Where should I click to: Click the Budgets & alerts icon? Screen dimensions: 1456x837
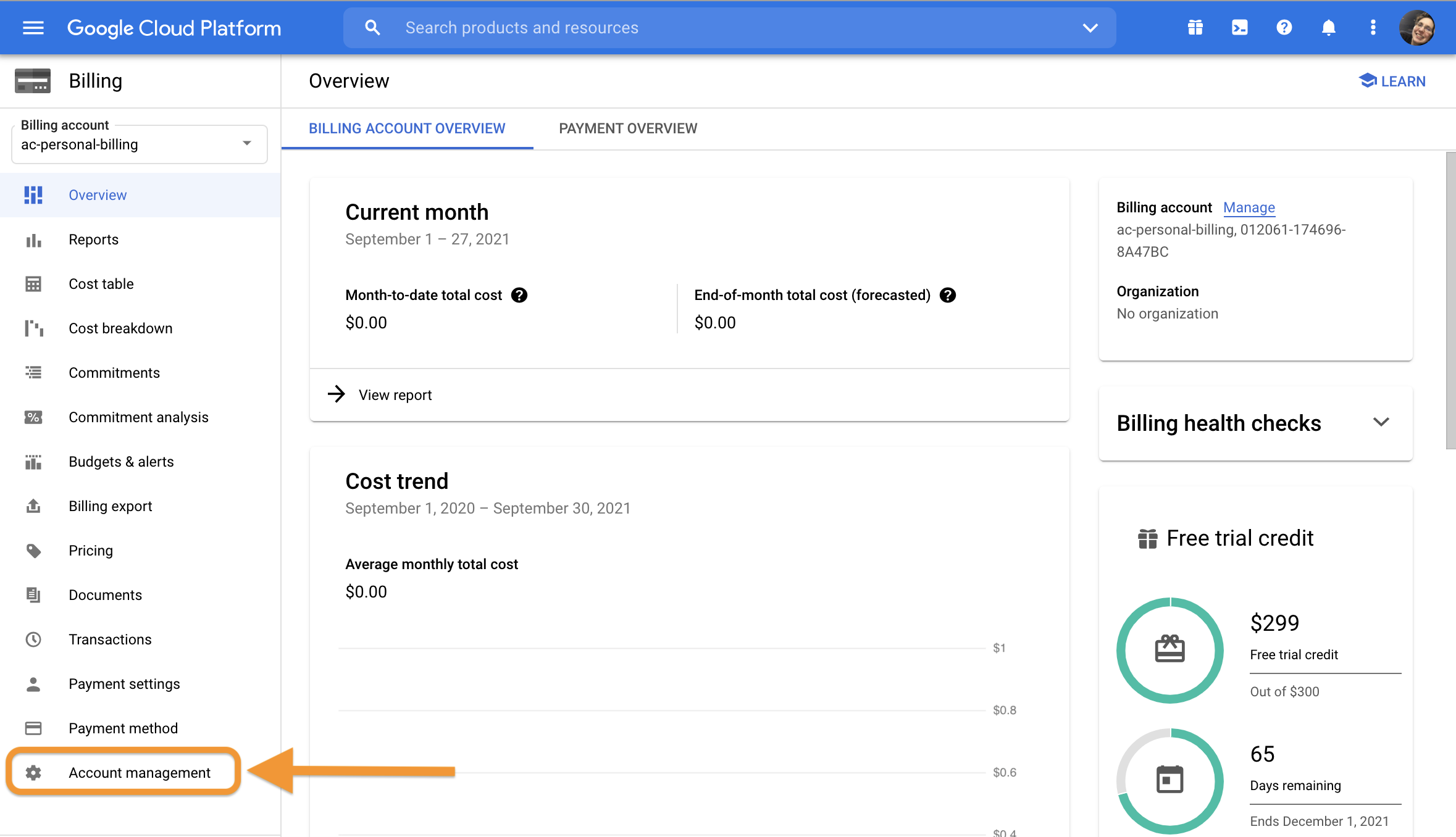pos(33,462)
